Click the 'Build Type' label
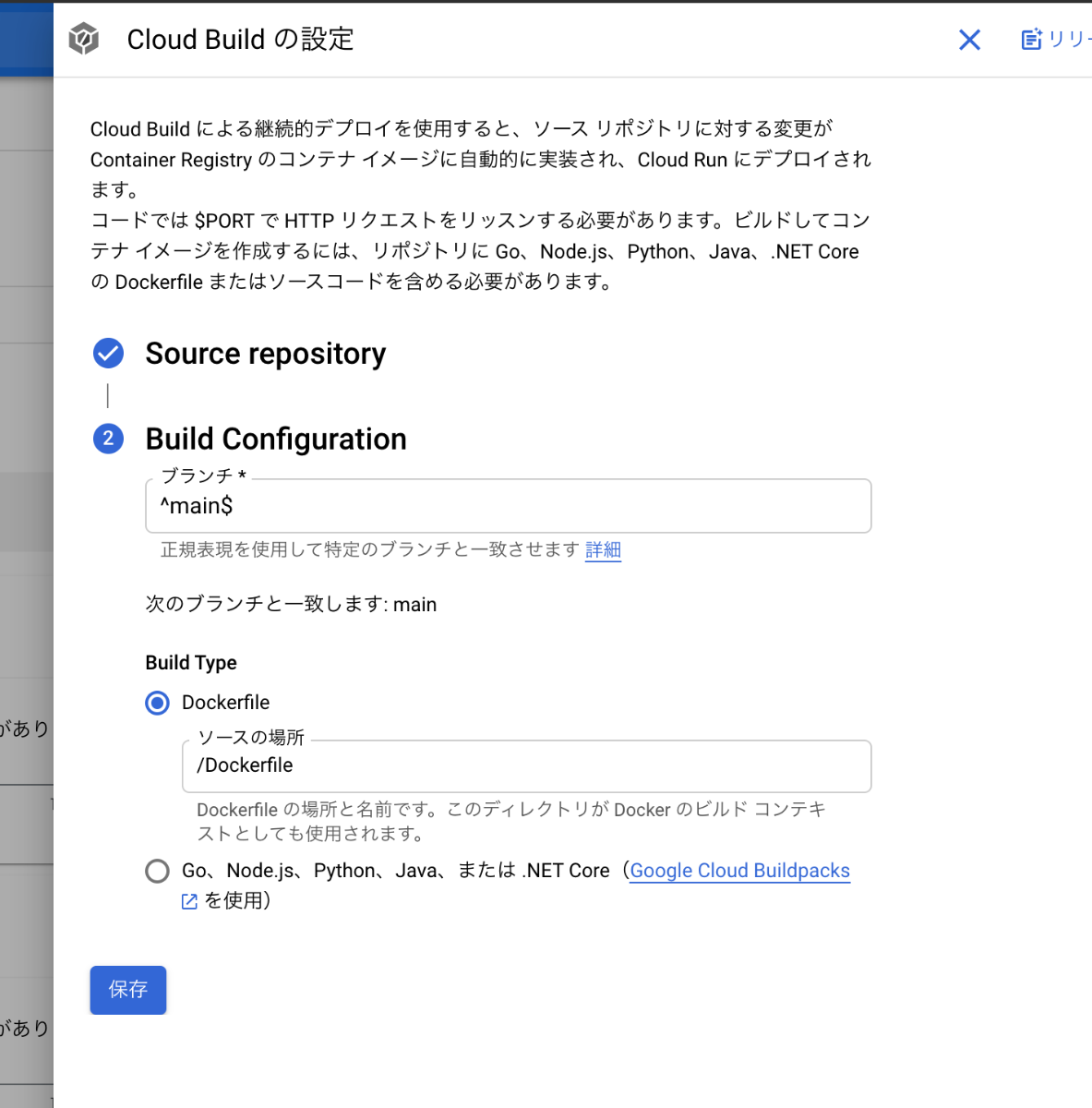This screenshot has width=1092, height=1108. [191, 663]
